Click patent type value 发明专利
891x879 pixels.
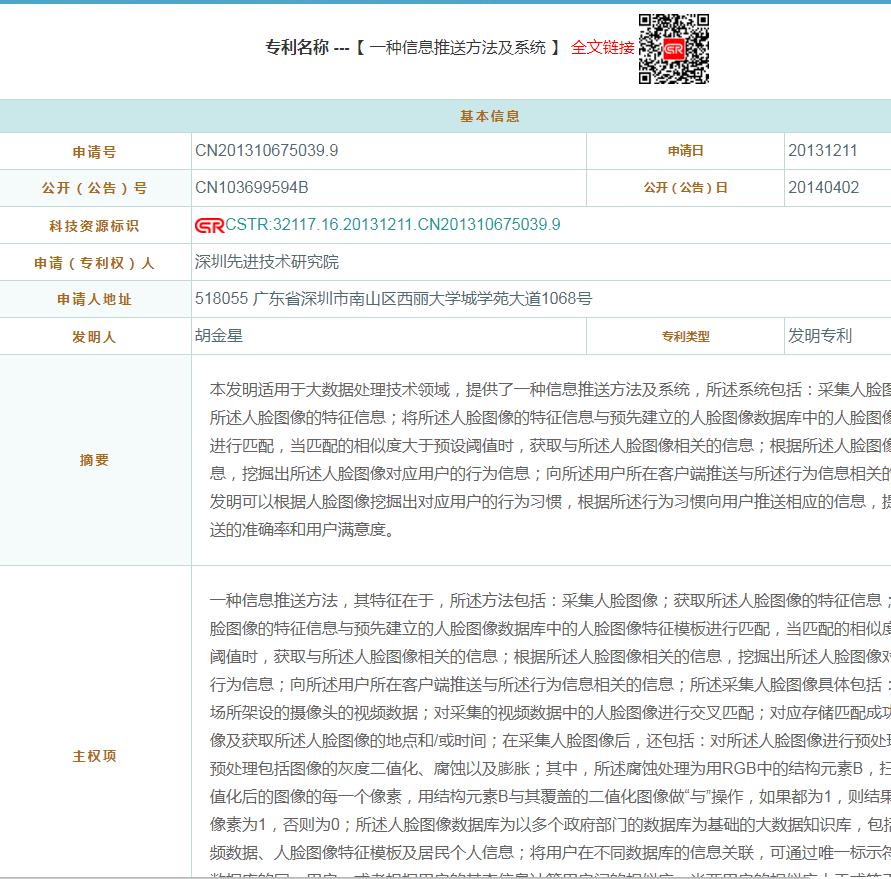coord(819,336)
